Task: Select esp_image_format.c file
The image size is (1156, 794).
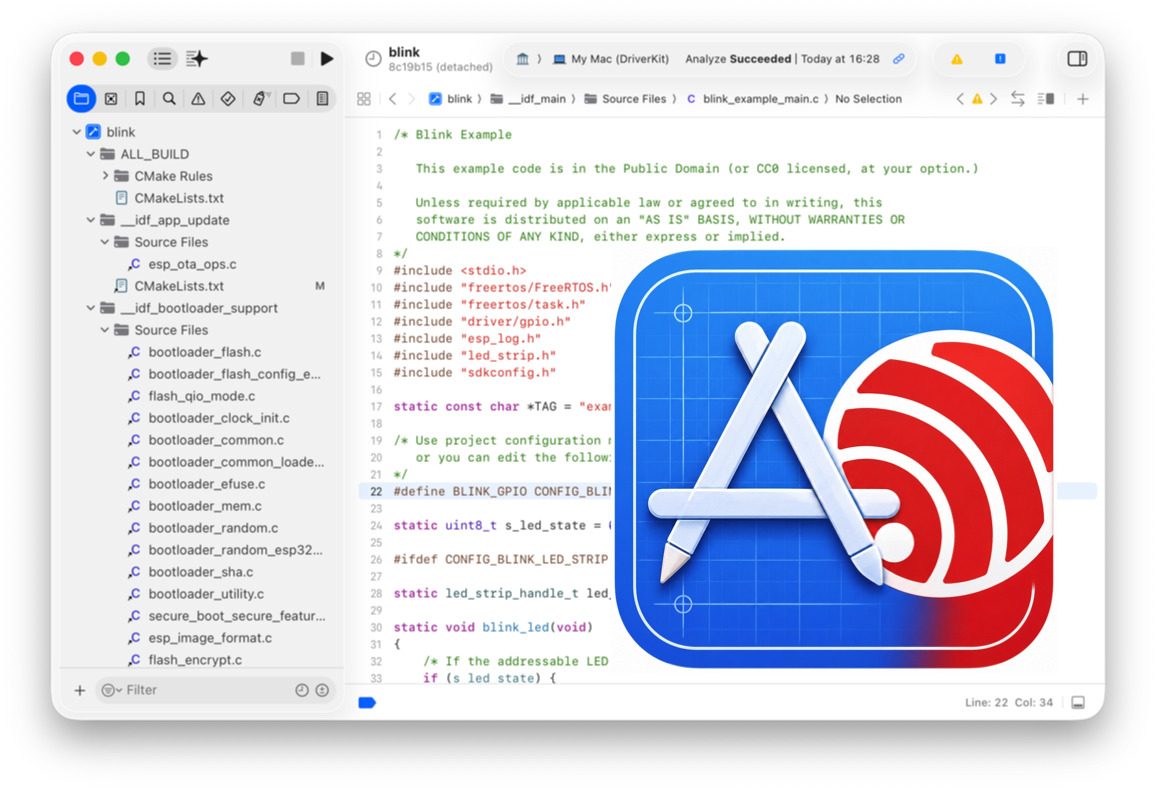Action: point(209,638)
